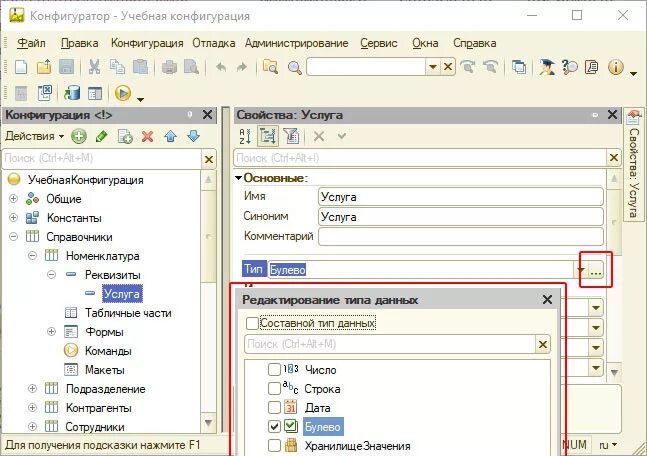Open the Отладка menu
This screenshot has height=456, width=647.
pyautogui.click(x=214, y=43)
